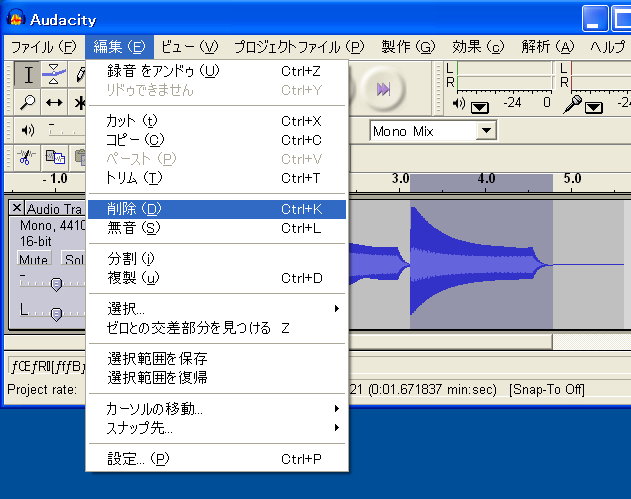
Task: Choose カット (t) from the edit menu
Action: tap(218, 121)
